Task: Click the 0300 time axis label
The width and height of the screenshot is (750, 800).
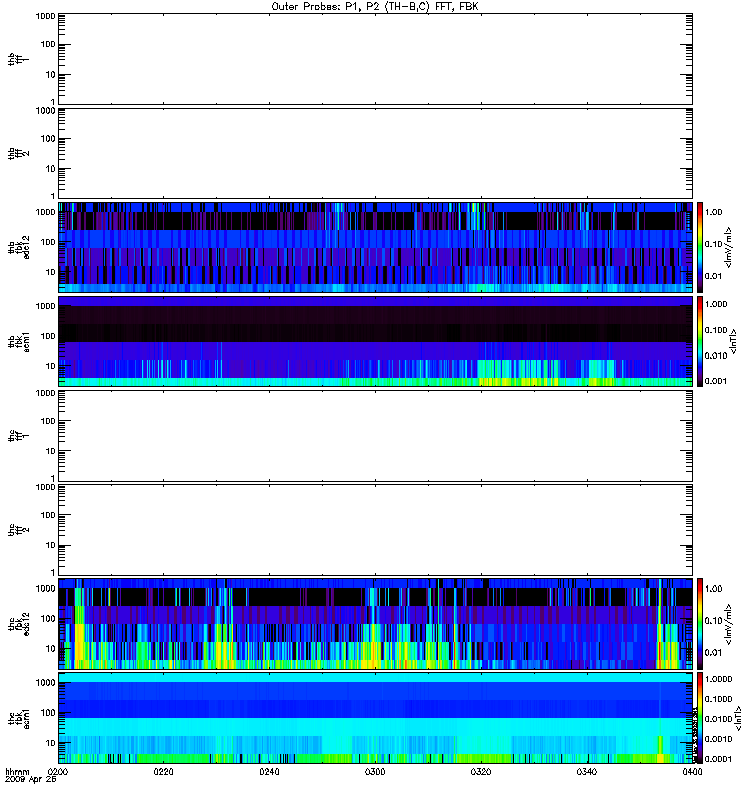Action: 375,772
